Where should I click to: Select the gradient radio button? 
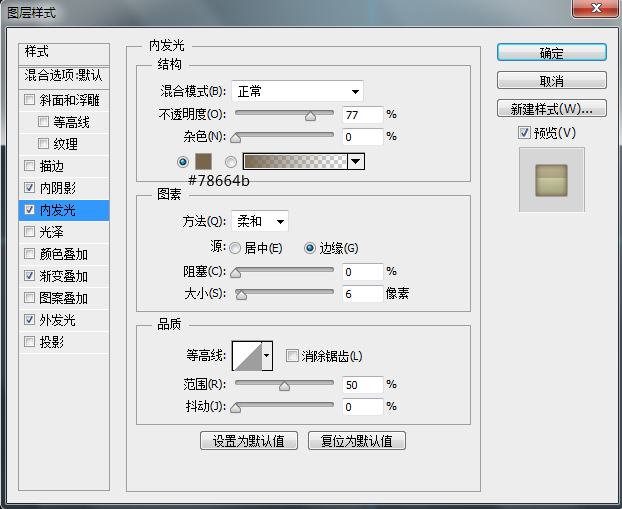(x=231, y=162)
